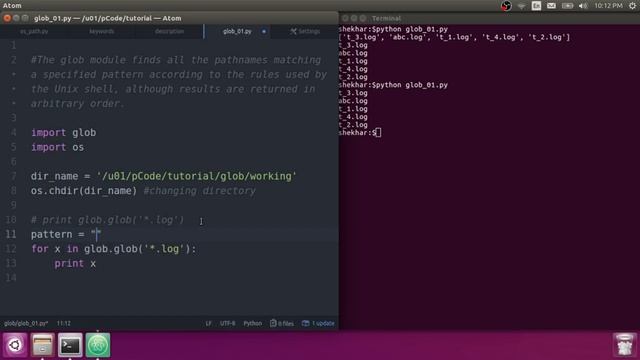Open the keyboard input language indicator
The width and height of the screenshot is (640, 360).
536,6
